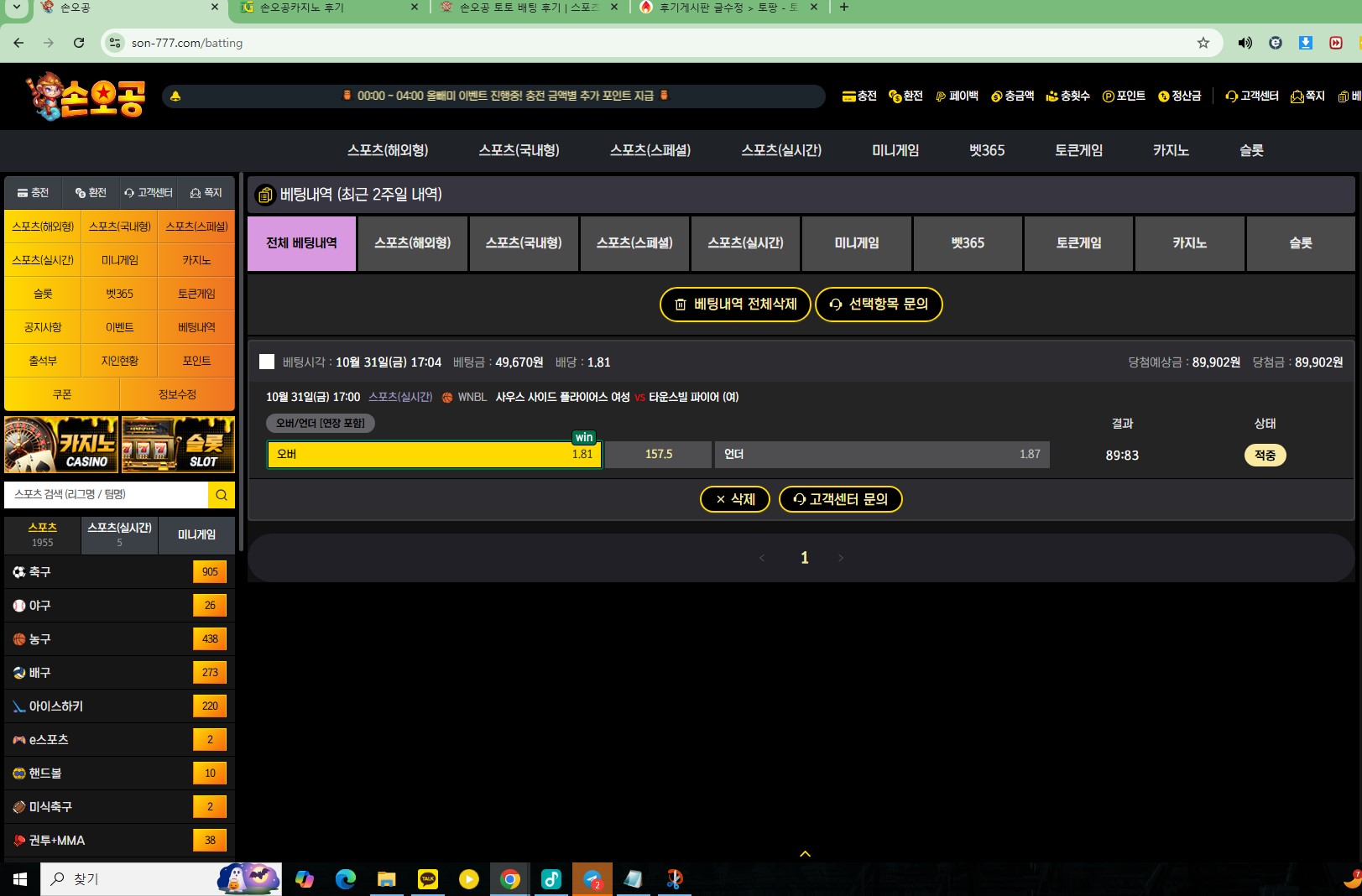Bookmark this page with star icon

(x=1203, y=43)
